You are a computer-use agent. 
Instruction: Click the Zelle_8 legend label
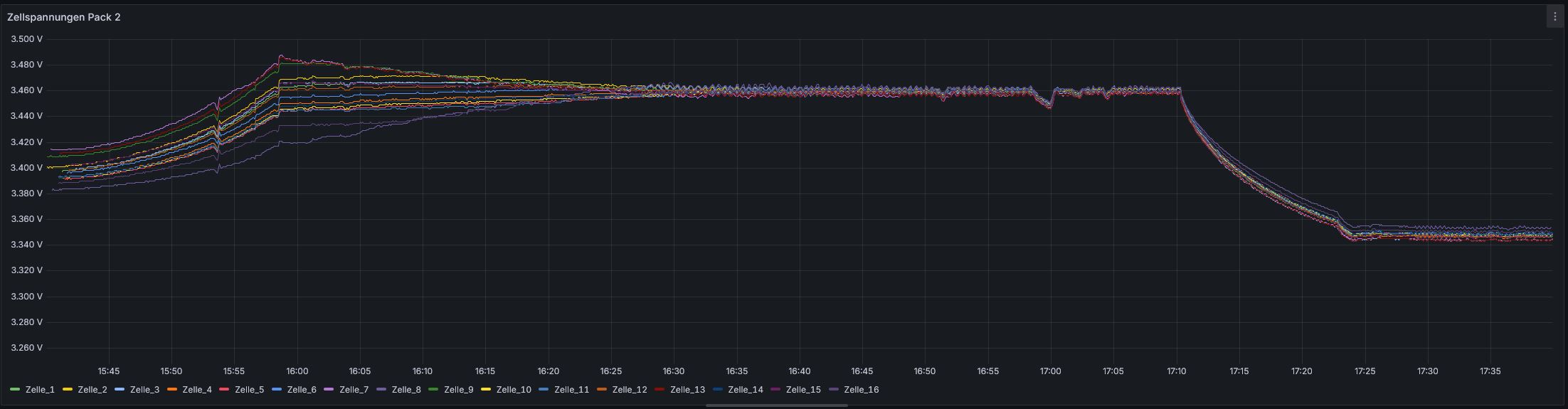click(406, 390)
